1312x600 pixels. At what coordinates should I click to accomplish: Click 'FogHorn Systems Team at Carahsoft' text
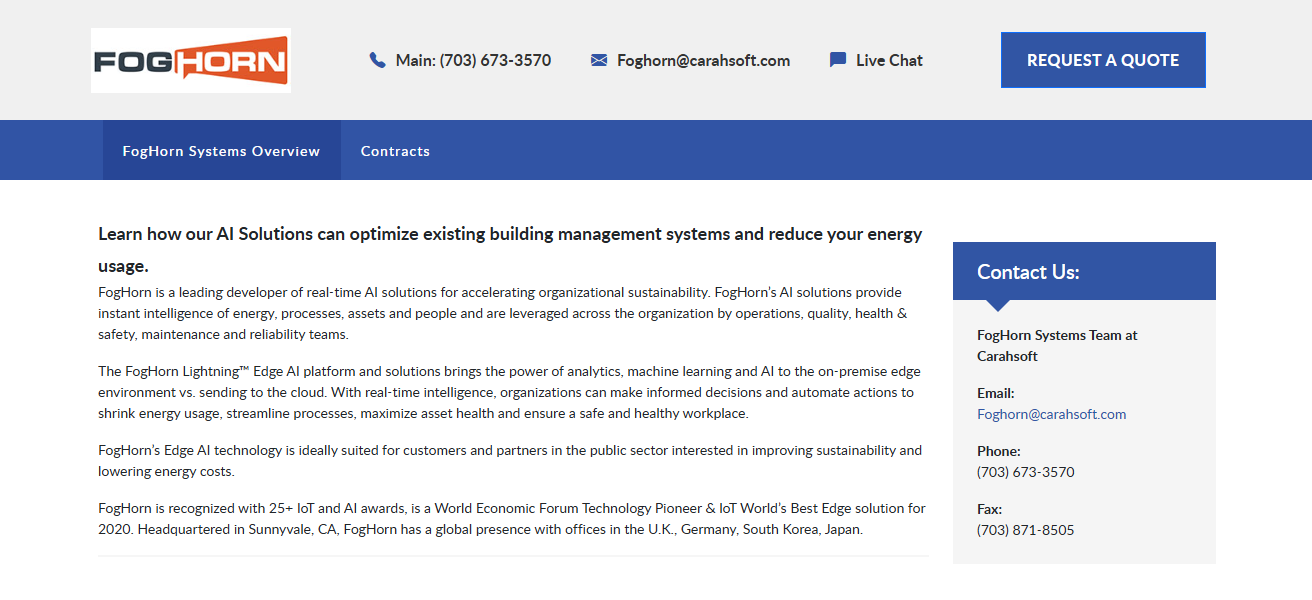pos(1057,345)
